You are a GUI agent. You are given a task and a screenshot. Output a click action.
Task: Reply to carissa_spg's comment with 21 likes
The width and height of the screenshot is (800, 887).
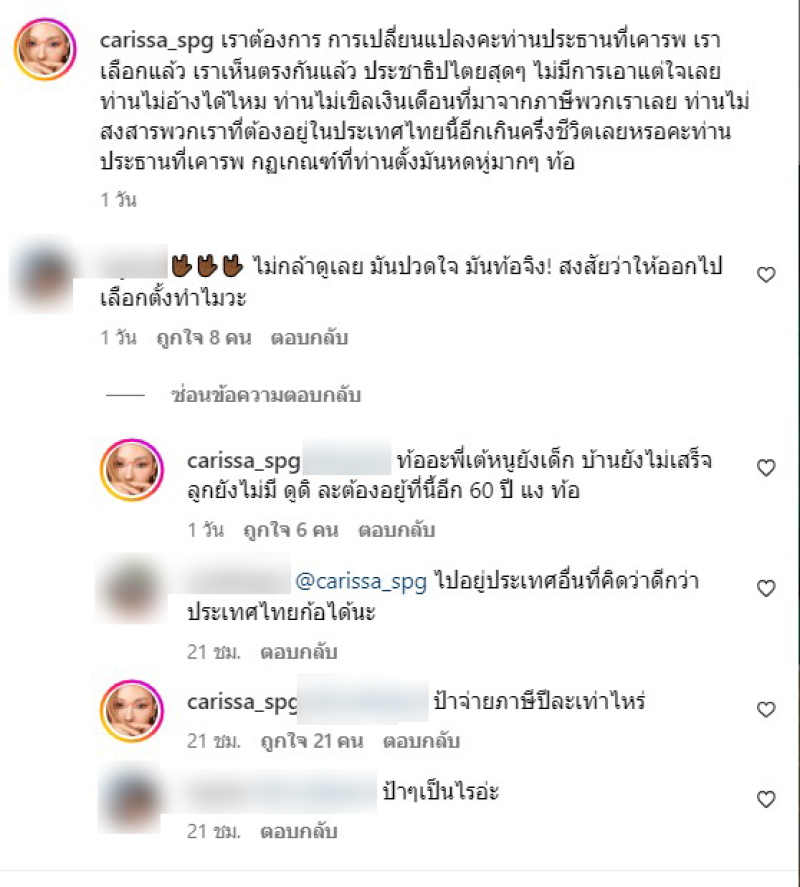tap(421, 741)
